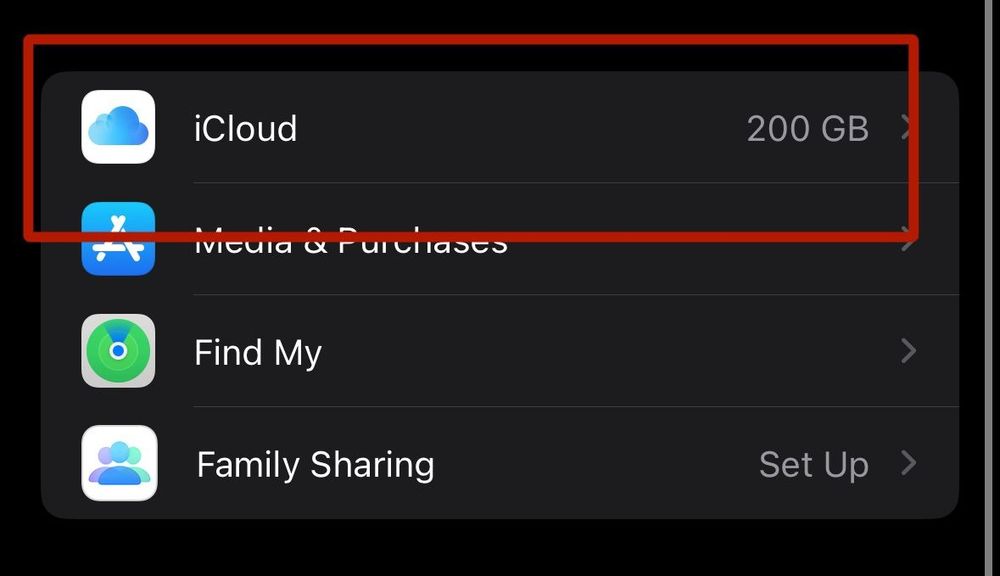Tap the green Find My radar icon

118,351
